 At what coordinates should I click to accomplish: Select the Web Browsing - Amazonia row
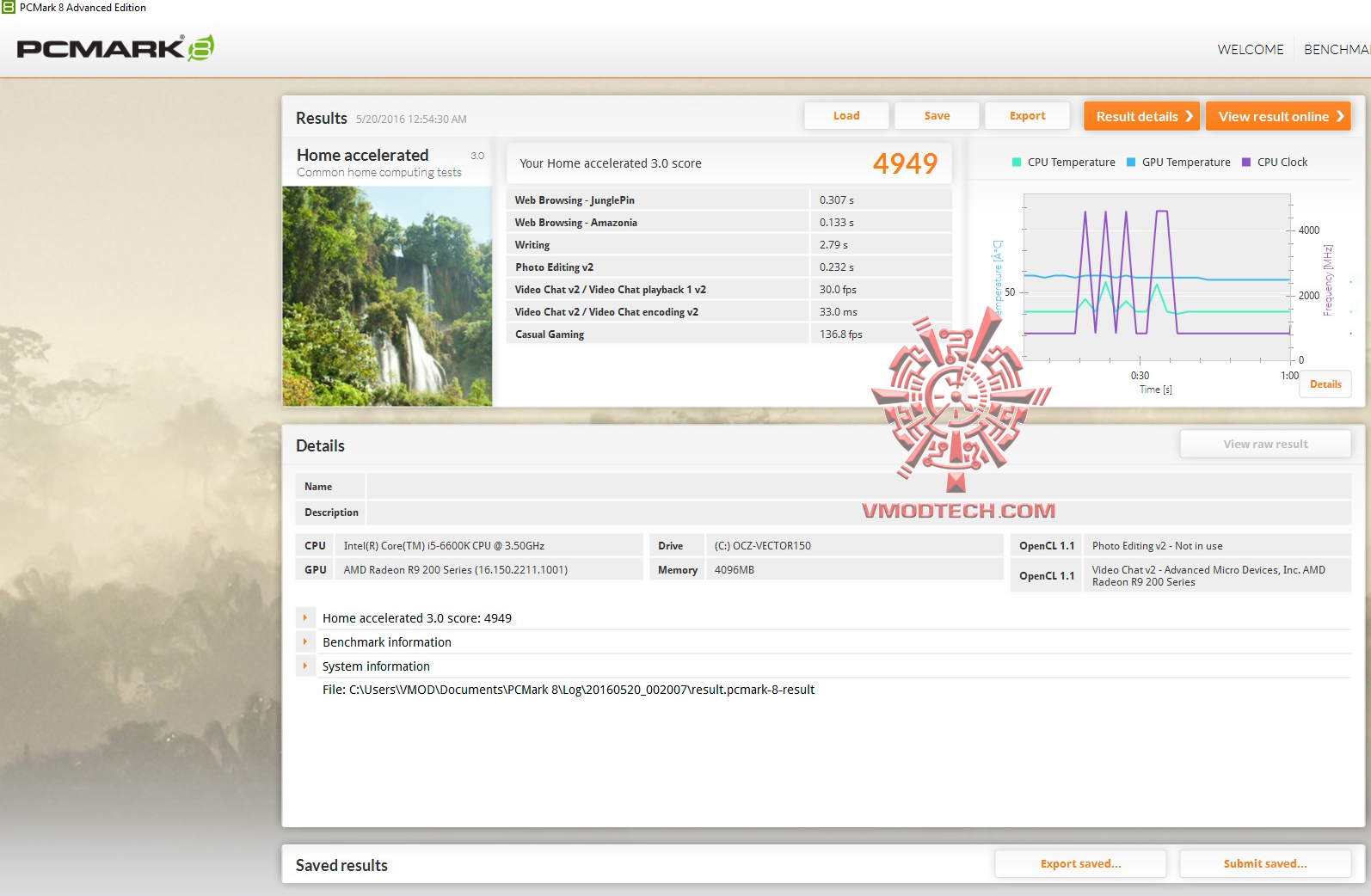[x=729, y=223]
